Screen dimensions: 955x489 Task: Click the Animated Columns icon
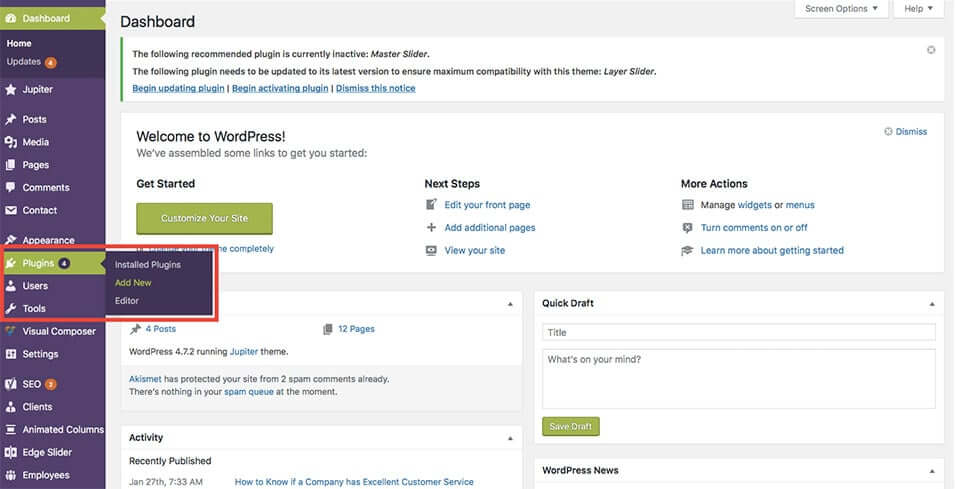click(x=10, y=429)
